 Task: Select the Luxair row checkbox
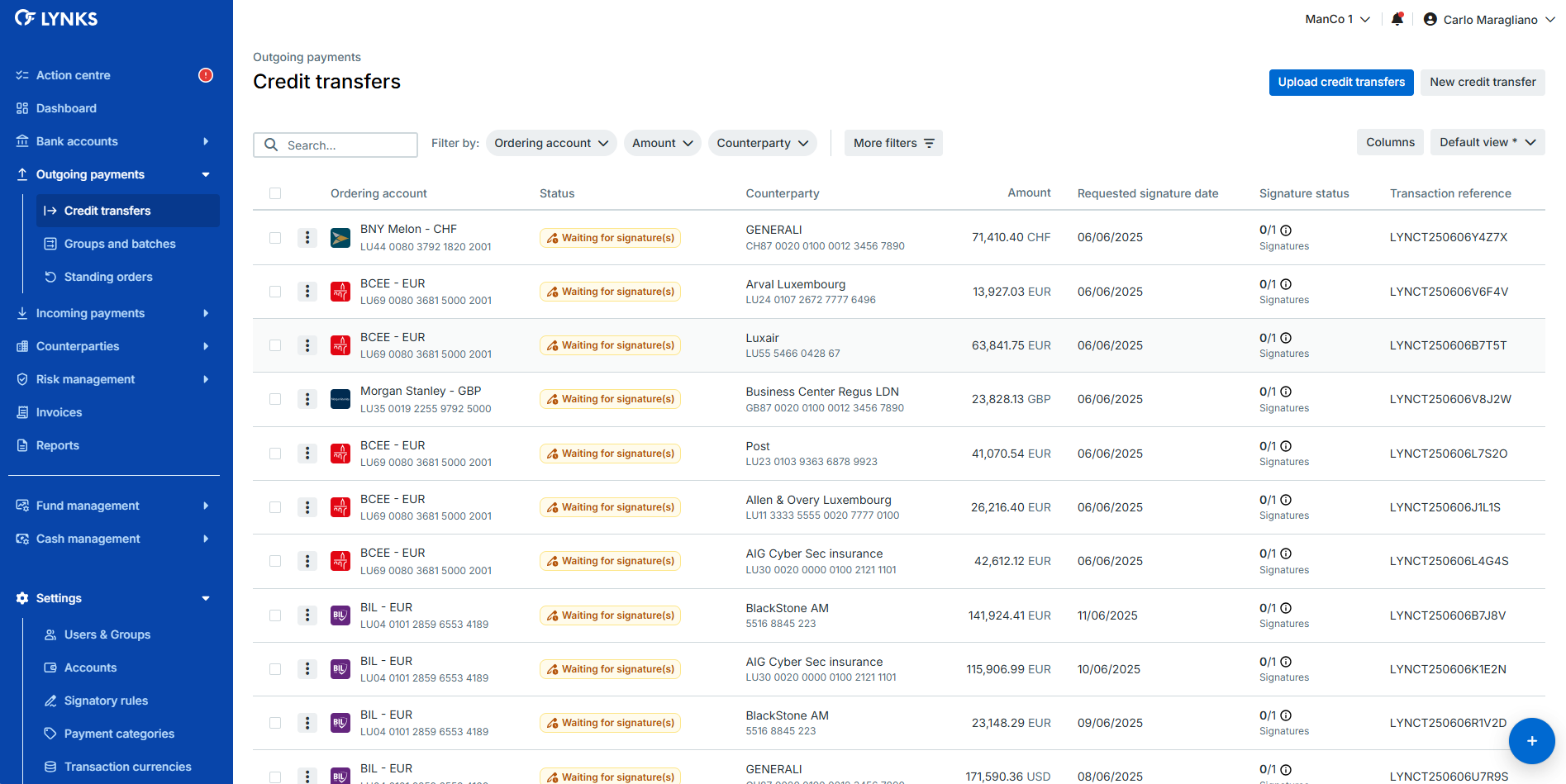(x=275, y=345)
